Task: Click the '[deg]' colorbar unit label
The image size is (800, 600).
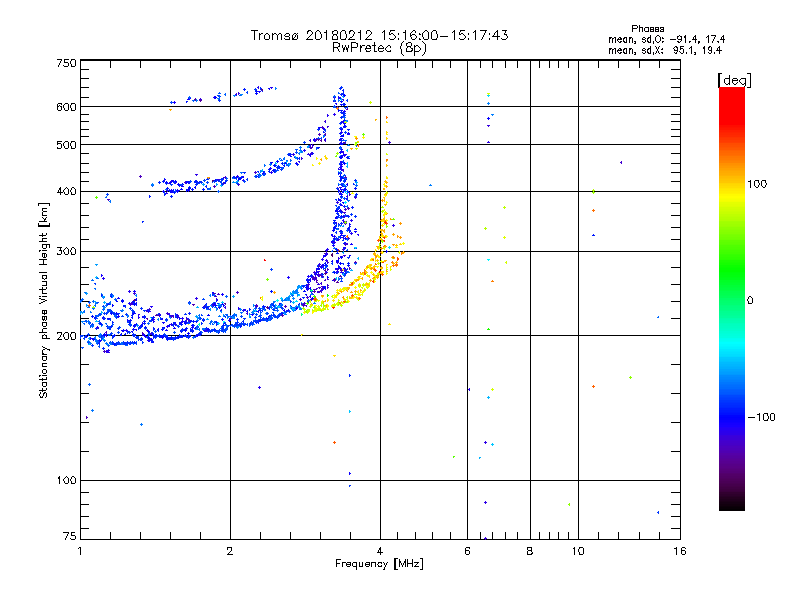Action: click(734, 80)
